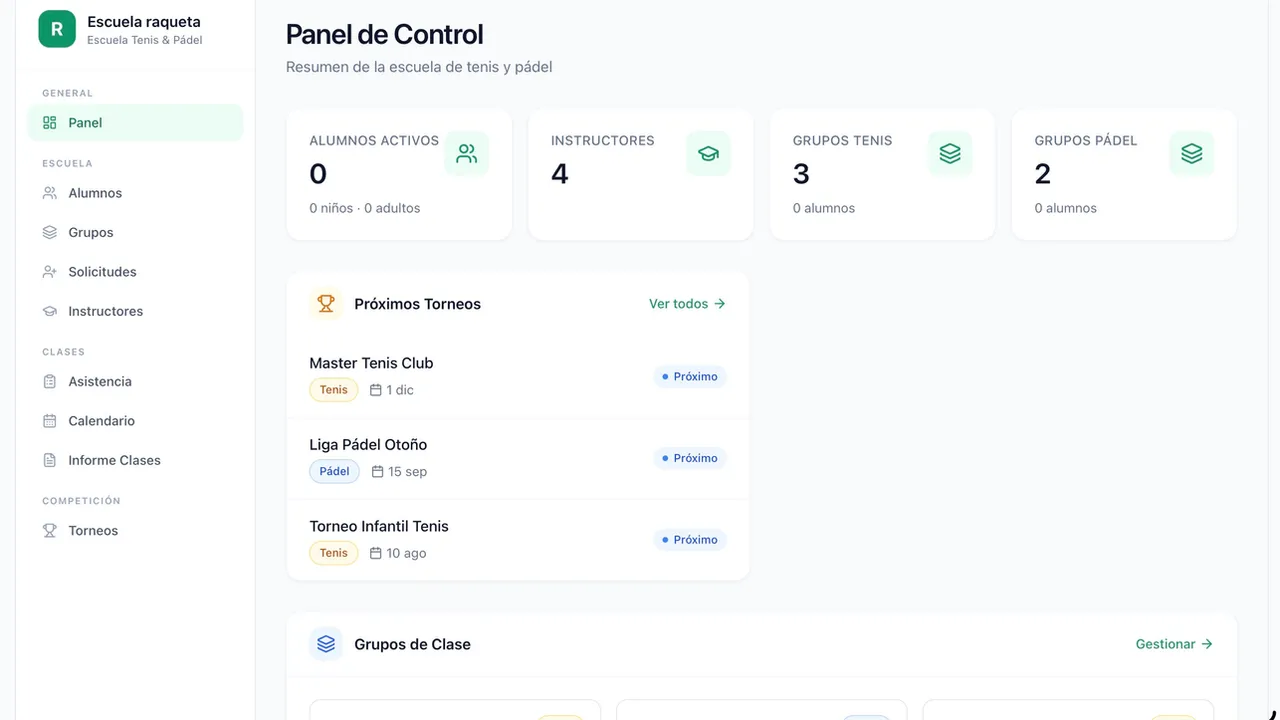1280x720 pixels.
Task: Click Gestionar link for class groups
Action: click(1174, 644)
